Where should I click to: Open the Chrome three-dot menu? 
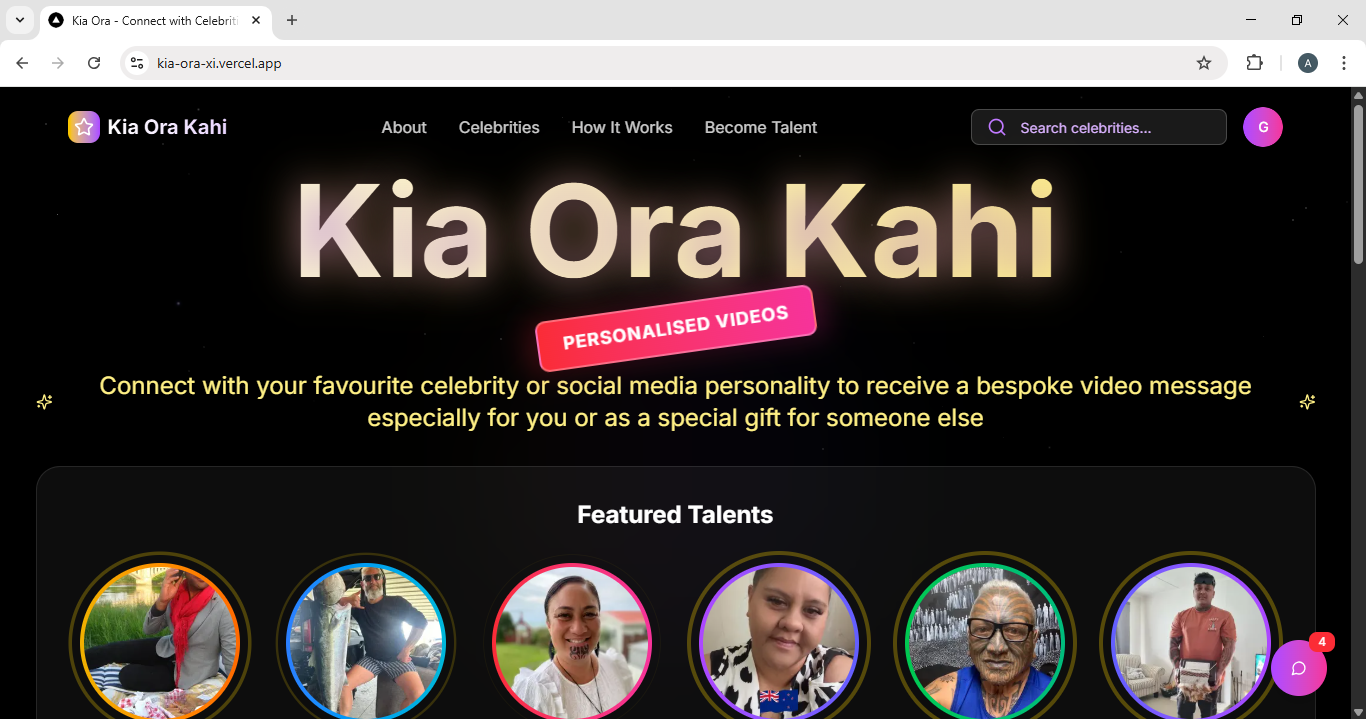point(1343,63)
